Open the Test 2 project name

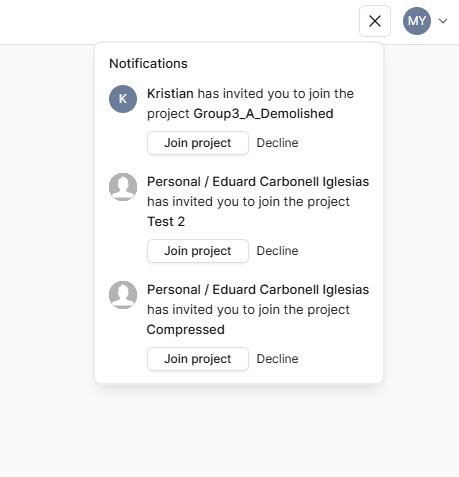click(x=166, y=222)
